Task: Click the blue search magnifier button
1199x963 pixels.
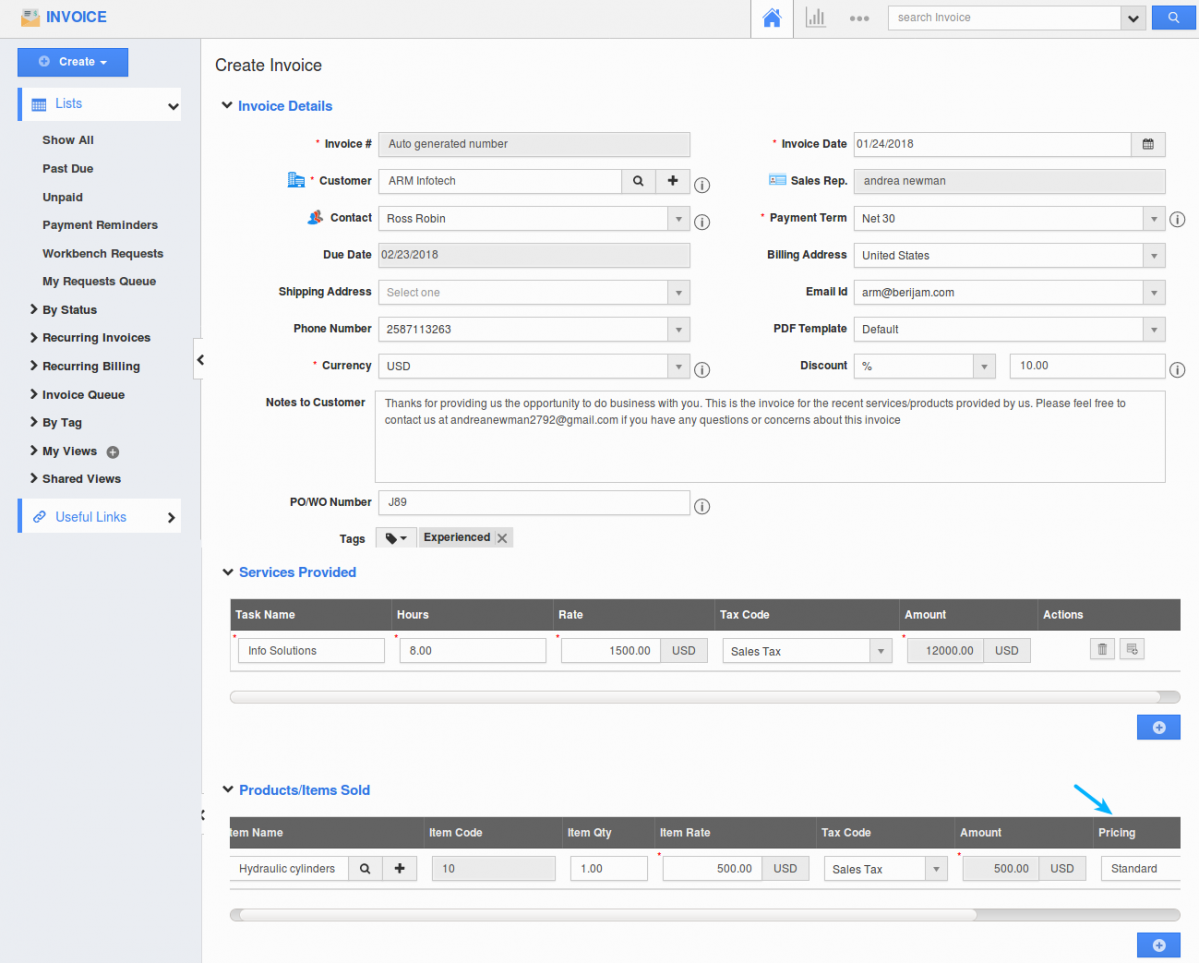Action: pos(1173,18)
